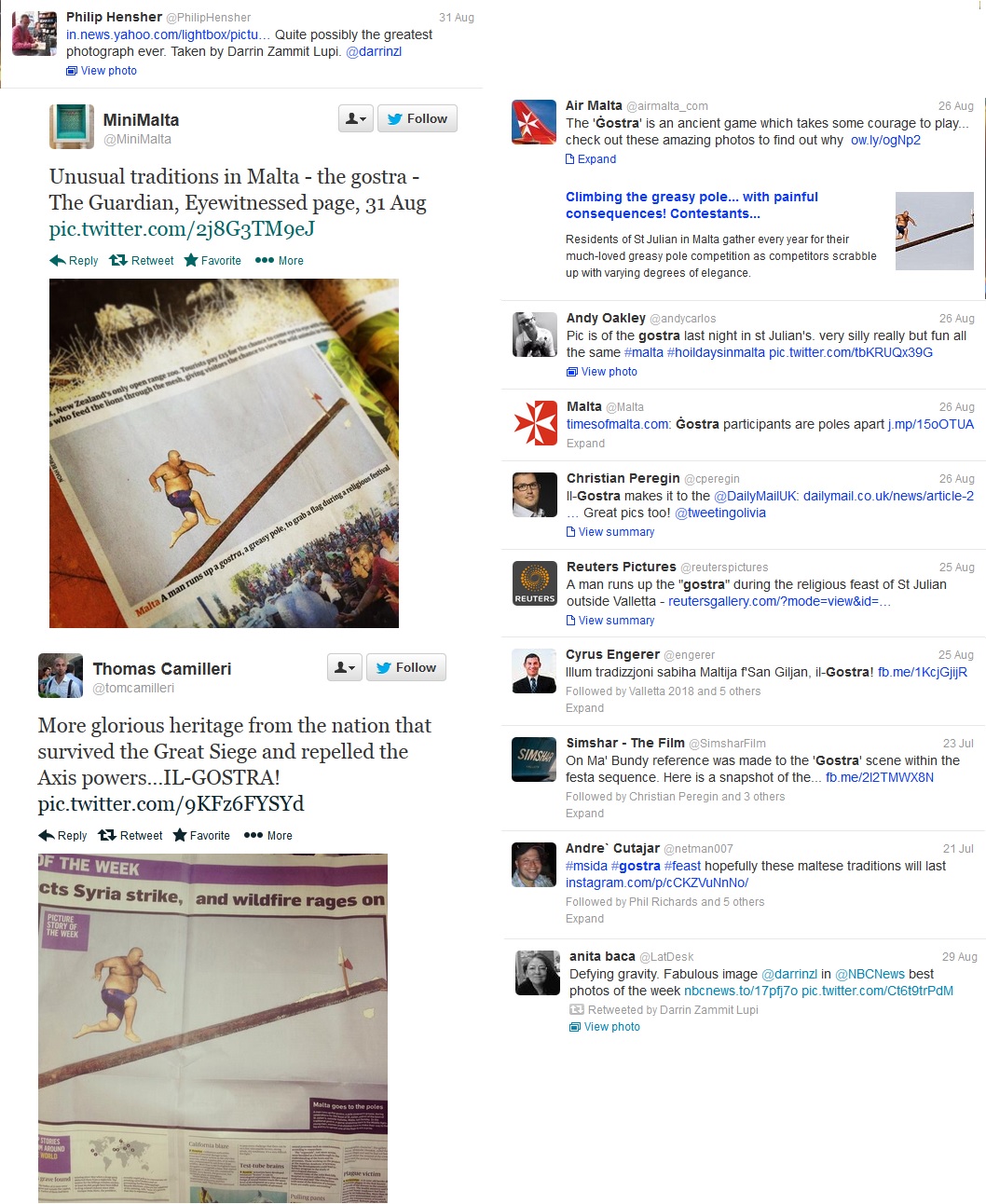986x1204 pixels.
Task: Follow Thomas Camilleri account
Action: click(406, 668)
